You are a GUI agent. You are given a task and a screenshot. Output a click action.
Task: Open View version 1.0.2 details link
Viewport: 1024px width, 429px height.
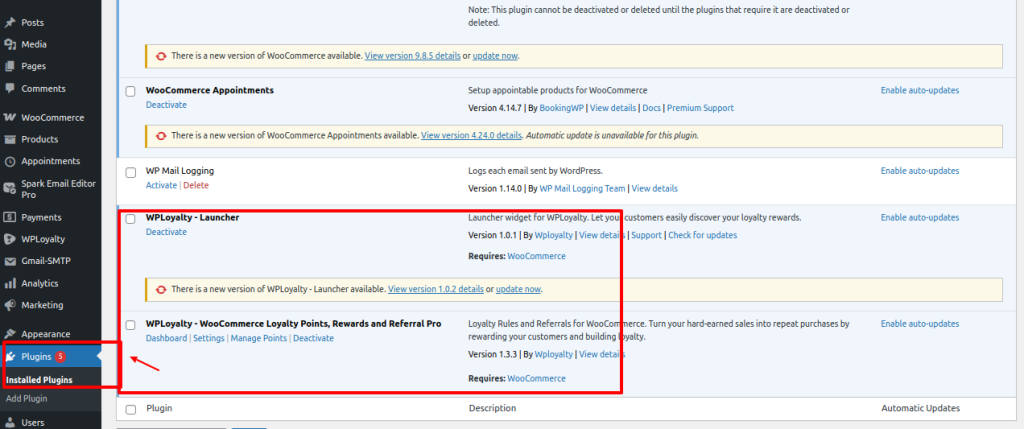(x=436, y=289)
